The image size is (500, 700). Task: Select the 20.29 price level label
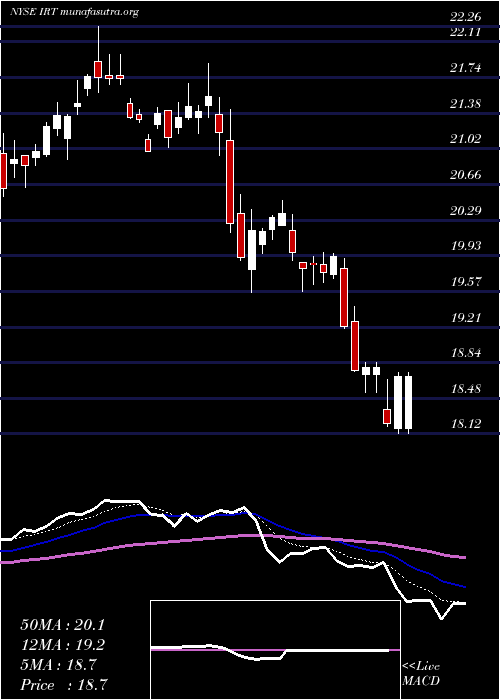coord(465,210)
